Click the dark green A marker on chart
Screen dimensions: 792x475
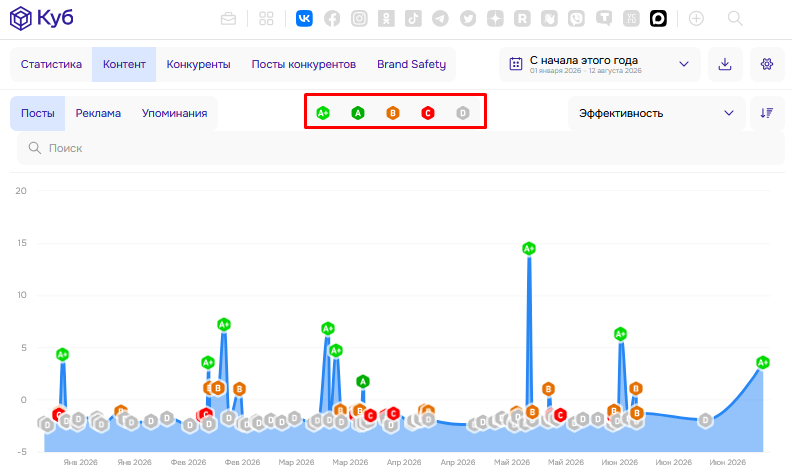point(363,382)
